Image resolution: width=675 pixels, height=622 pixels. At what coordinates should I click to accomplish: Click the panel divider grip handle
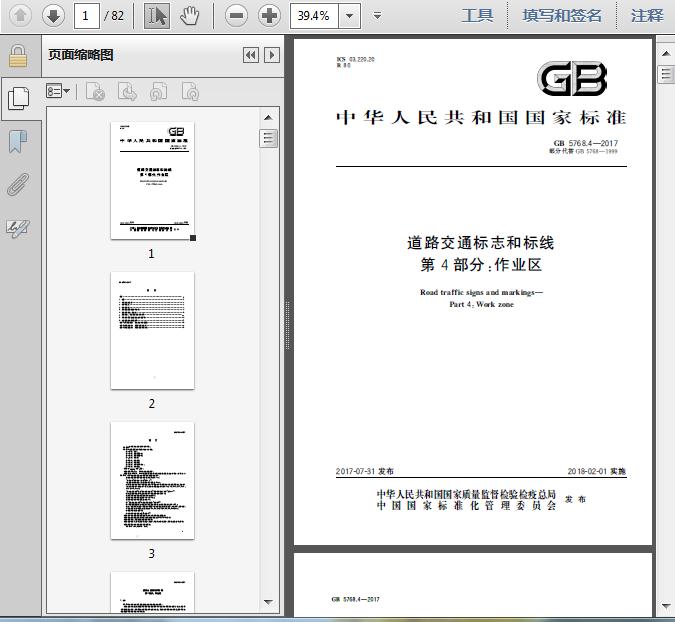tap(288, 325)
